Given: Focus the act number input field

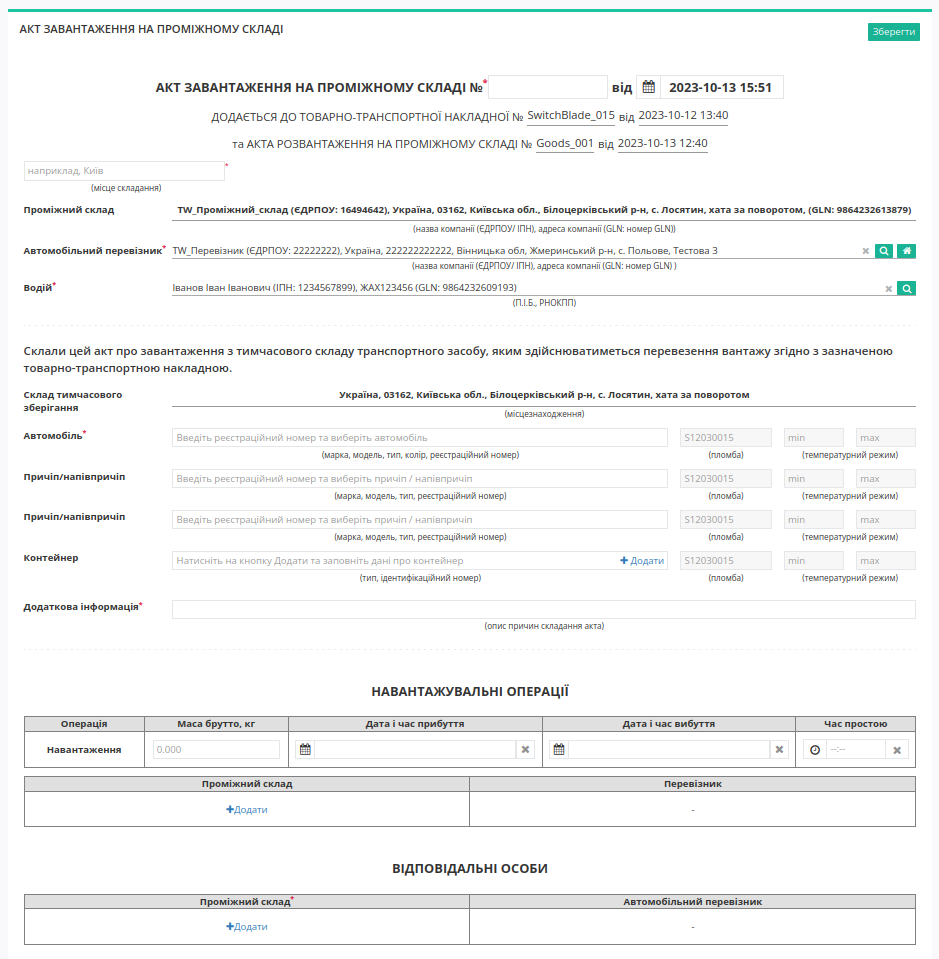Looking at the screenshot, I should pyautogui.click(x=547, y=87).
